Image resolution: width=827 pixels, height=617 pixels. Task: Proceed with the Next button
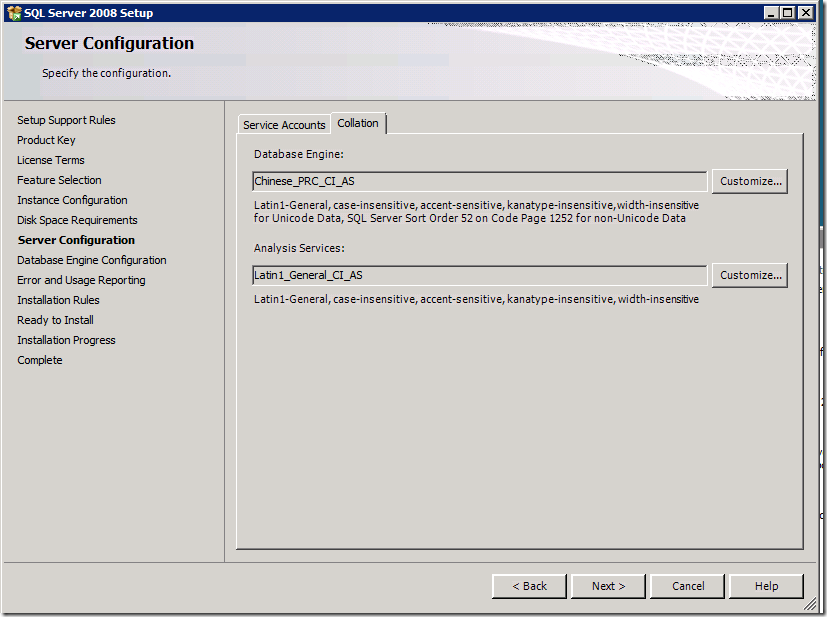[x=608, y=586]
